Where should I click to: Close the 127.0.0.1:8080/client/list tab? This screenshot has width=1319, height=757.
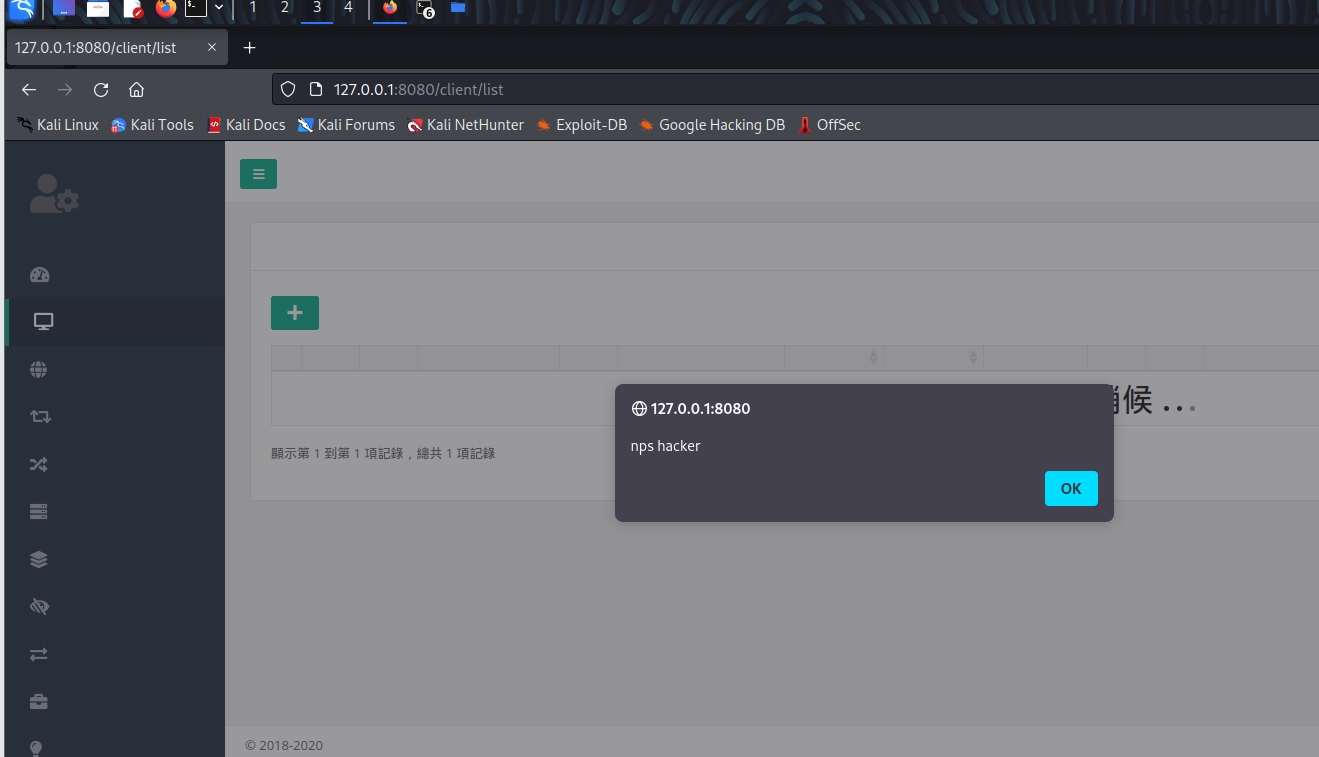click(x=212, y=47)
